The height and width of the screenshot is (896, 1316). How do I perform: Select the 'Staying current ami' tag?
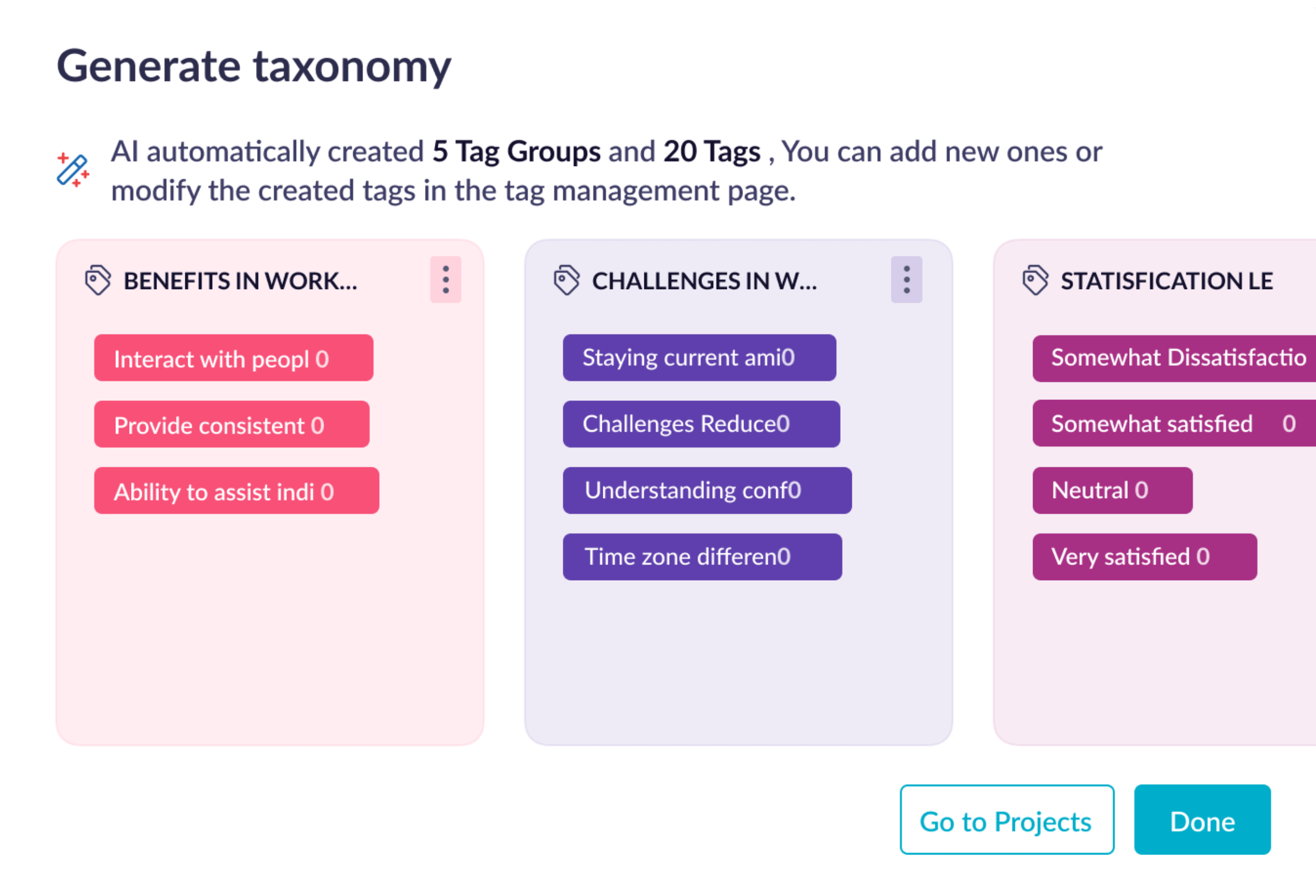tap(699, 357)
